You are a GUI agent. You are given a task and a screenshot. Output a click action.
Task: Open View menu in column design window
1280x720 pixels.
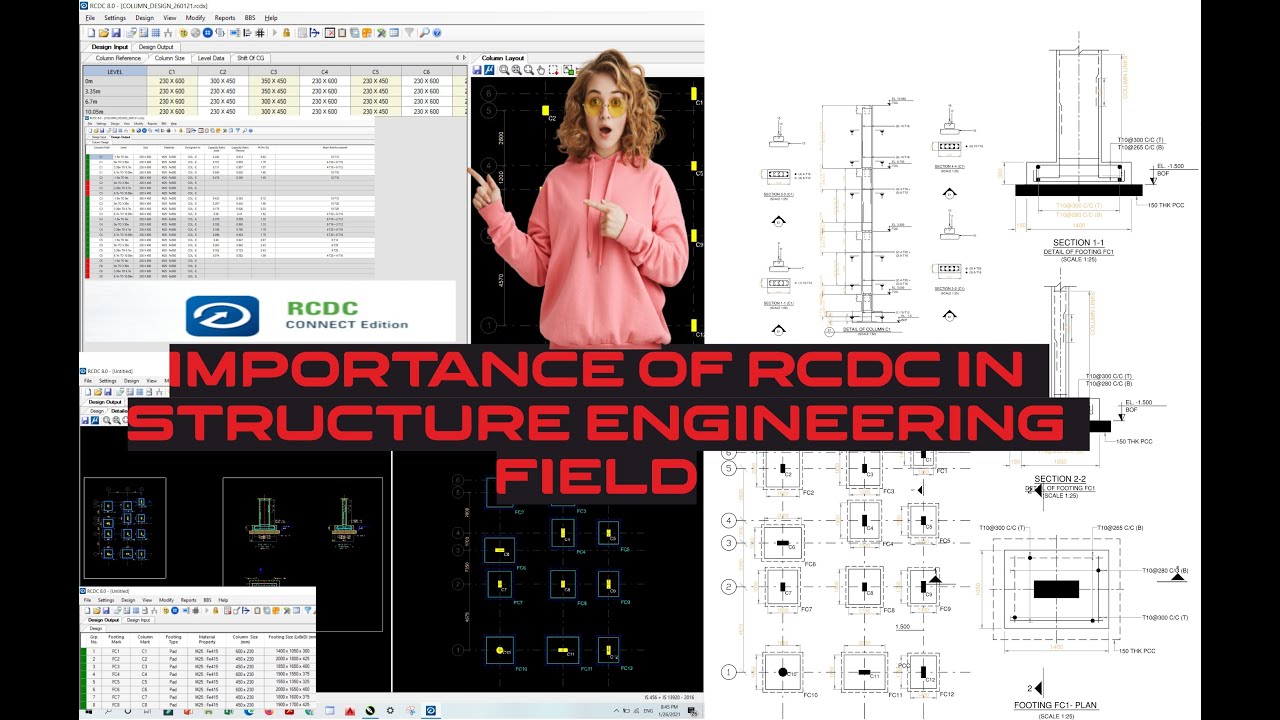170,18
